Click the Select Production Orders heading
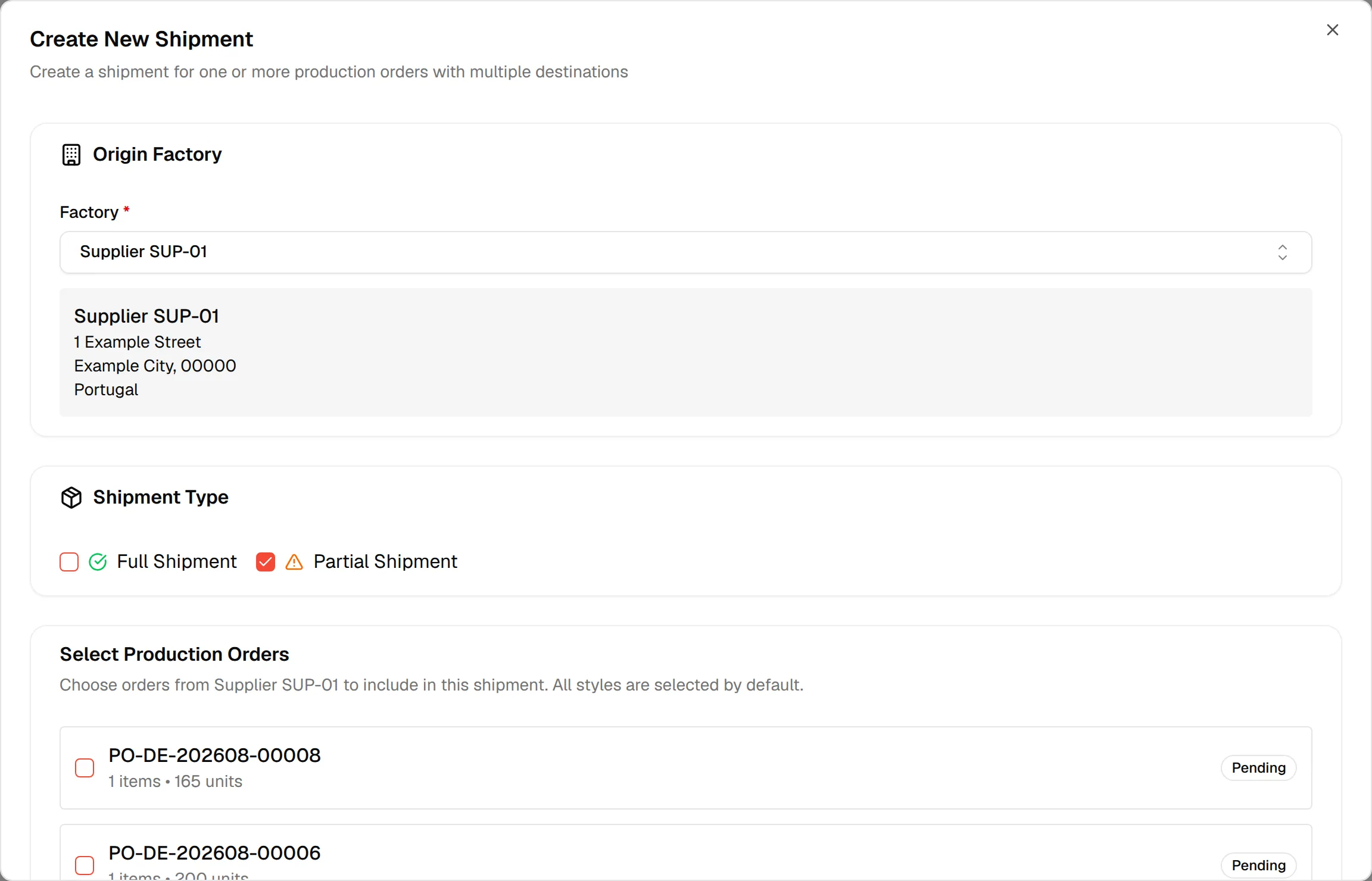1372x881 pixels. (x=174, y=654)
